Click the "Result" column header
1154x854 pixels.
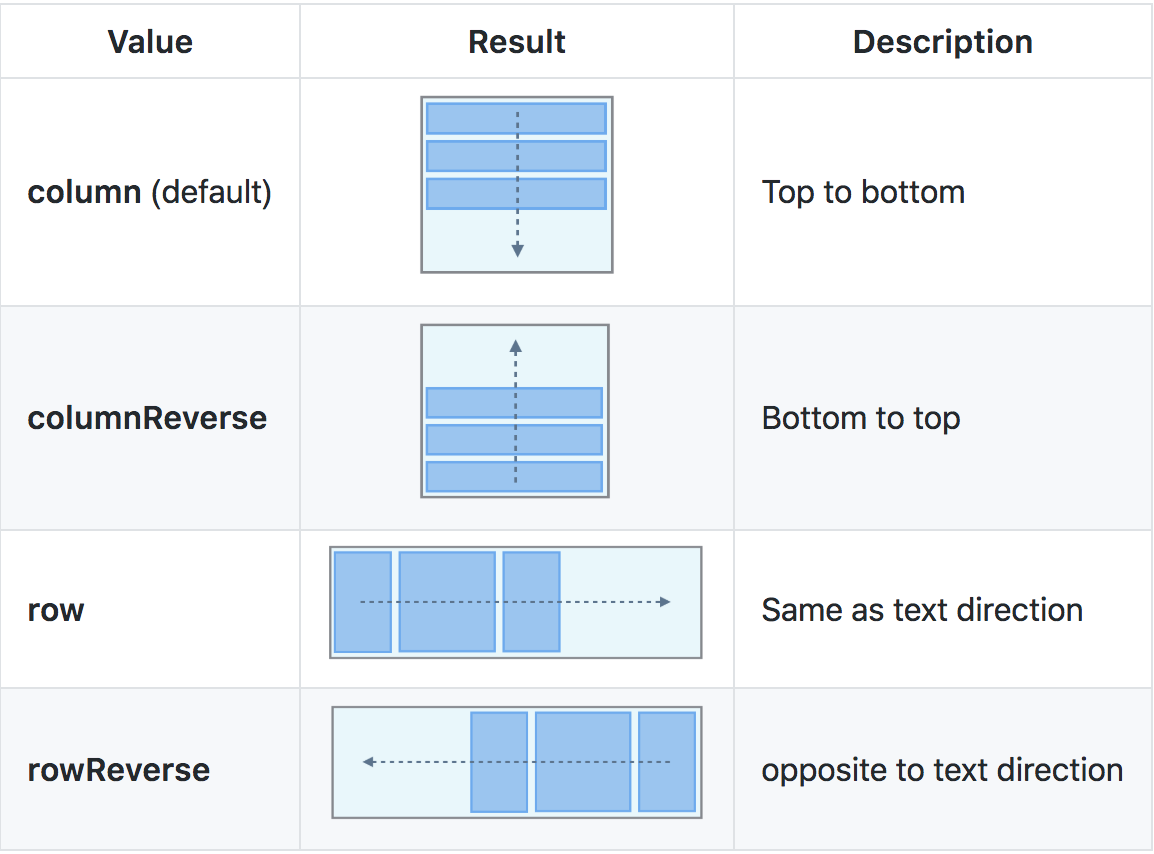[x=517, y=42]
